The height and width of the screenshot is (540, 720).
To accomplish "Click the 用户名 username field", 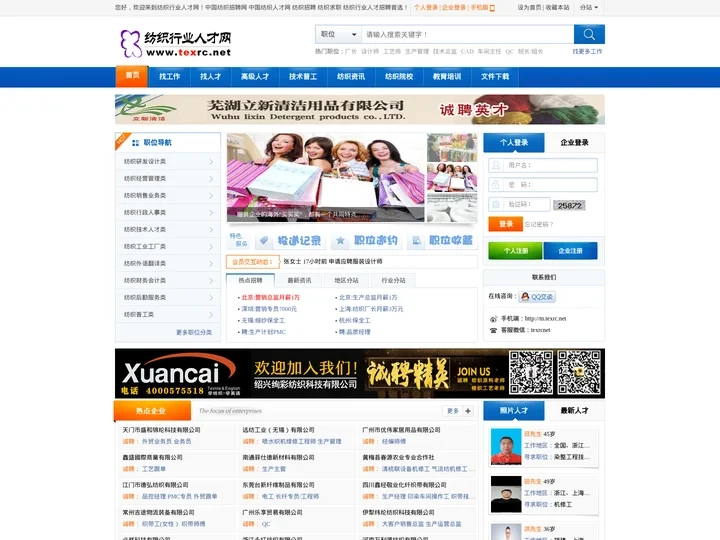I will (543, 165).
